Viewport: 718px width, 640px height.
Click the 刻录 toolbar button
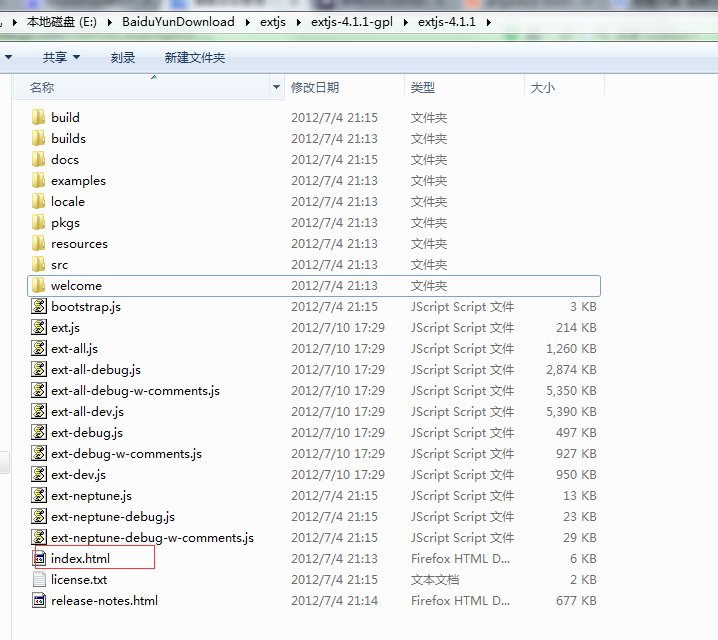pos(123,58)
